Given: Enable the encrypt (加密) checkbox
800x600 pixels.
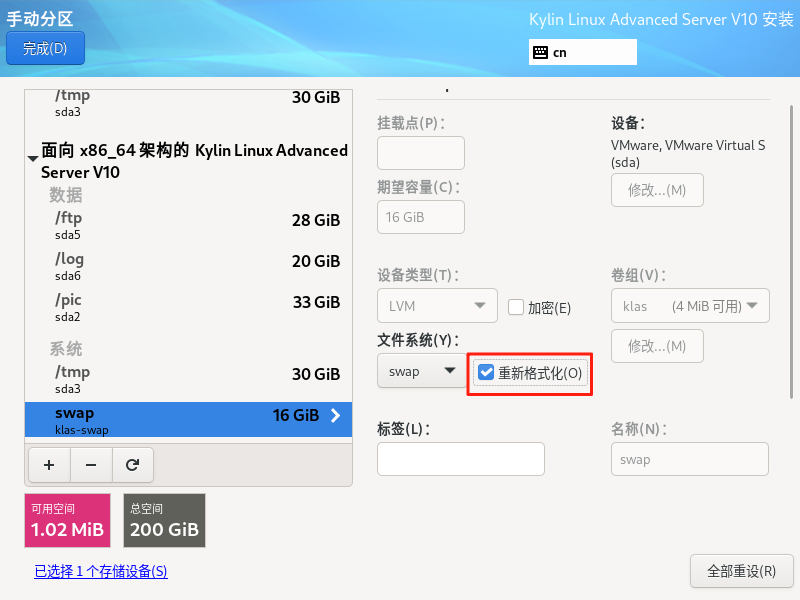Looking at the screenshot, I should (516, 307).
